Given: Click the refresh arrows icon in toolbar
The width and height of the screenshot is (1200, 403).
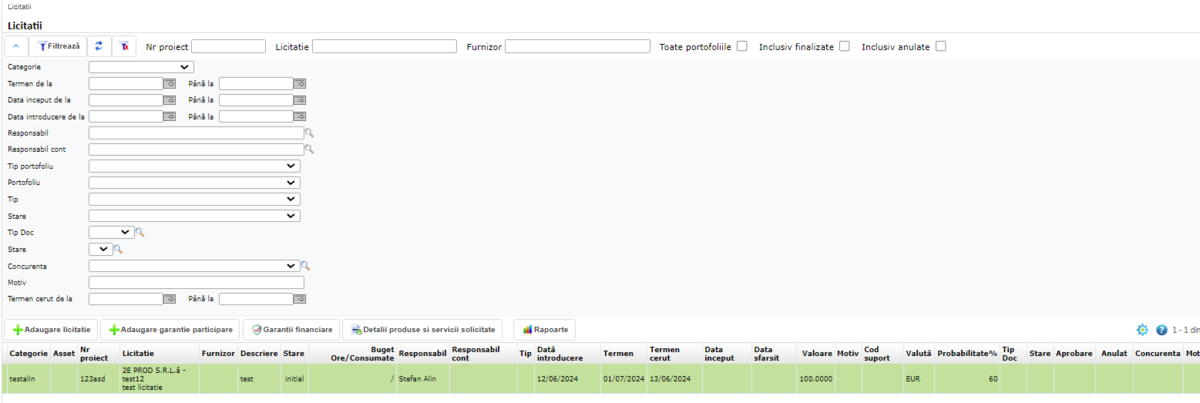Looking at the screenshot, I should (x=98, y=47).
